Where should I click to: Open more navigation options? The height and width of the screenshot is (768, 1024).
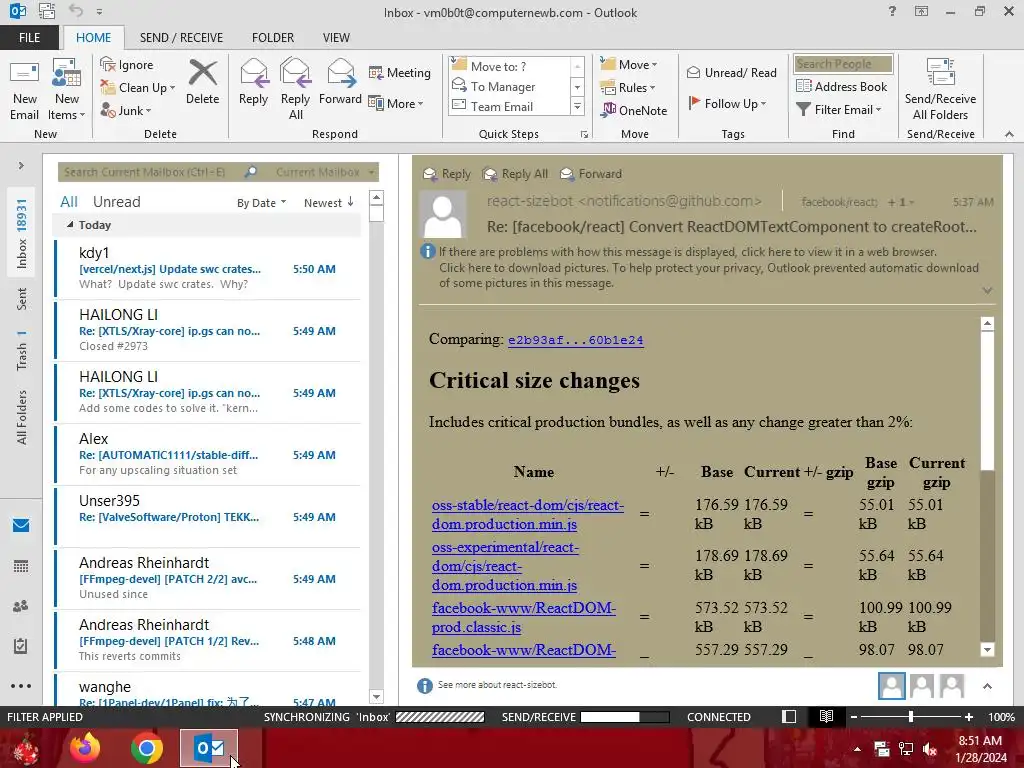pyautogui.click(x=21, y=686)
